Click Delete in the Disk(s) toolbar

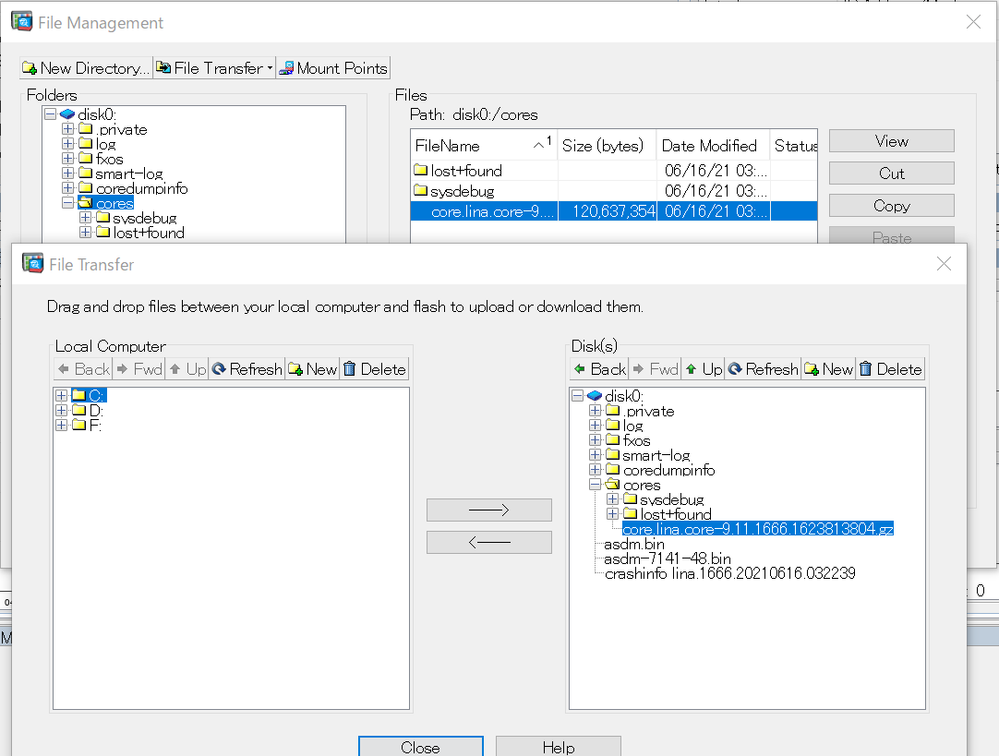pos(891,369)
